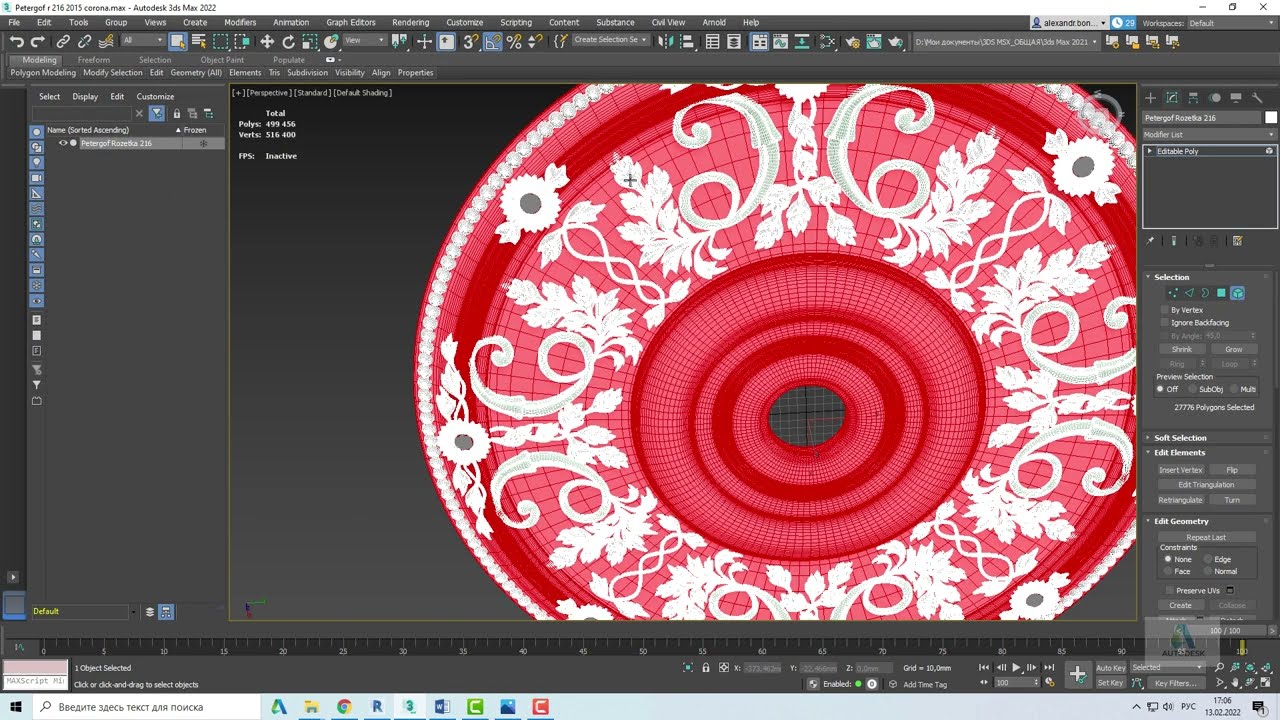Screen dimensions: 1280x720
Task: Open the Utilities wrench panel tab
Action: click(1257, 97)
